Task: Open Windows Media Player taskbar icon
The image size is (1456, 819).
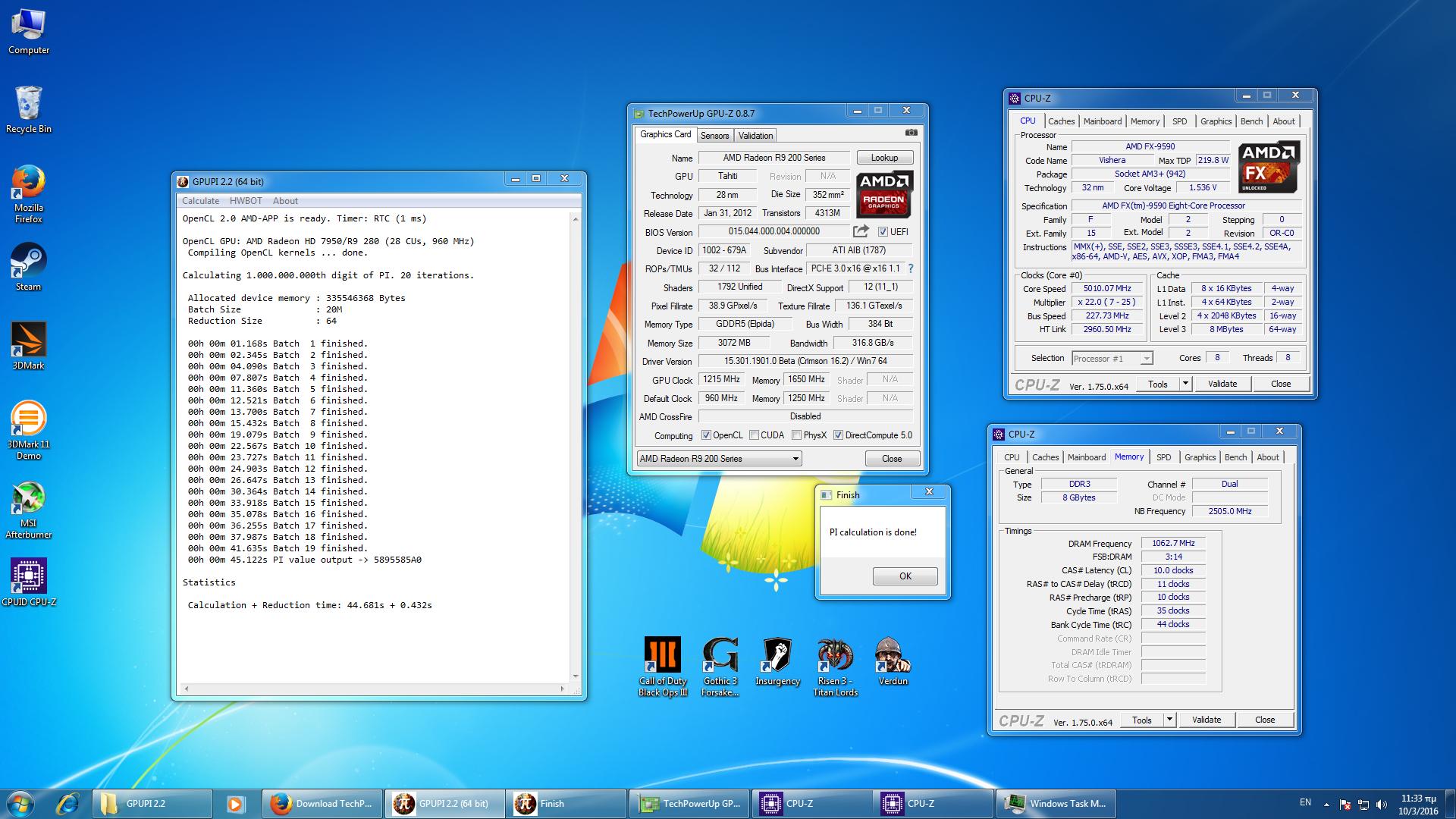Action: coord(236,804)
